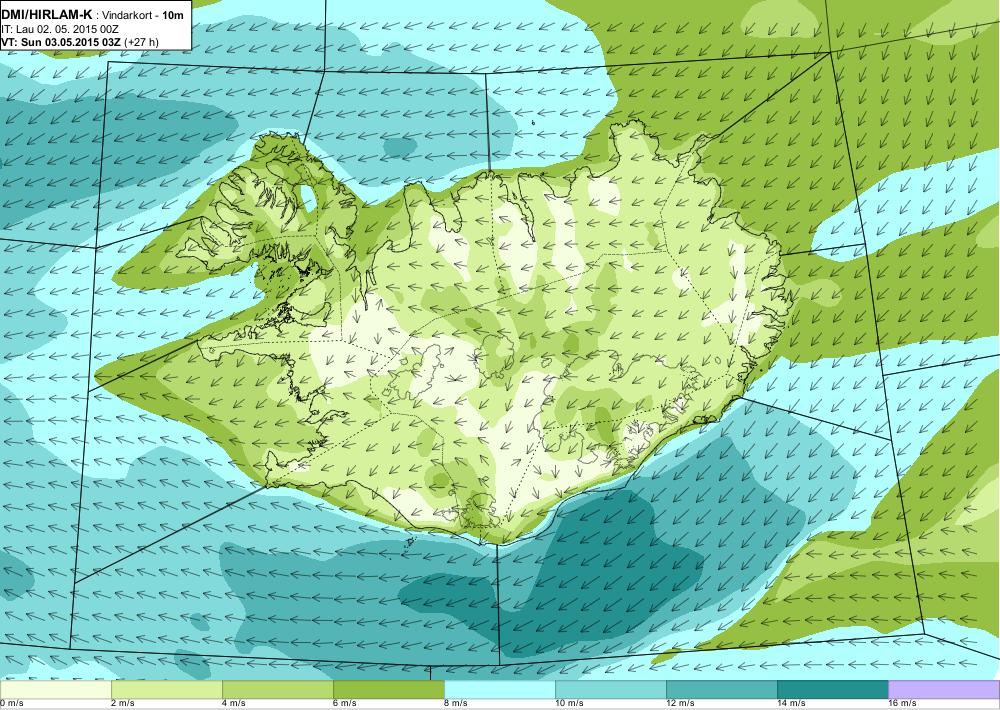1000x710 pixels.
Task: Click the '10 m/s' legend label
Action: coord(570,704)
